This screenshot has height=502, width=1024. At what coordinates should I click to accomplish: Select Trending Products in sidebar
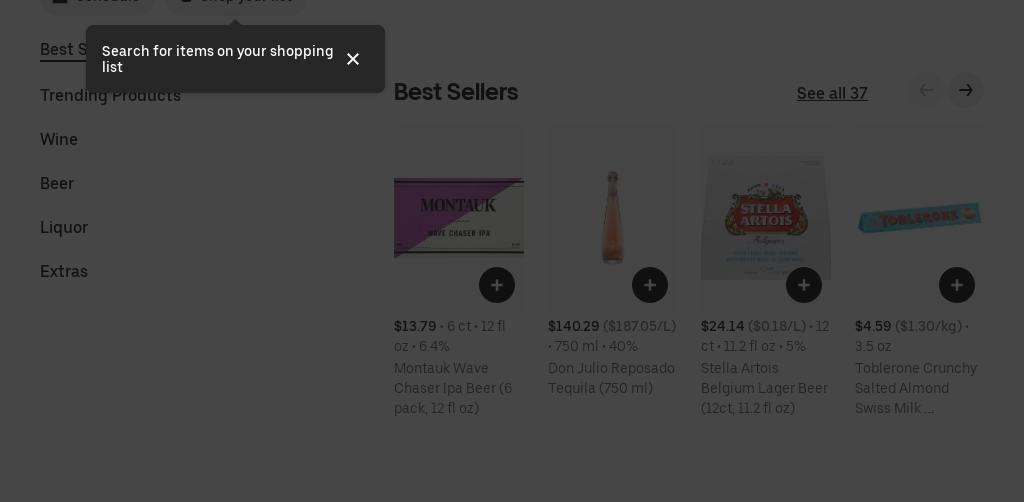tap(110, 96)
